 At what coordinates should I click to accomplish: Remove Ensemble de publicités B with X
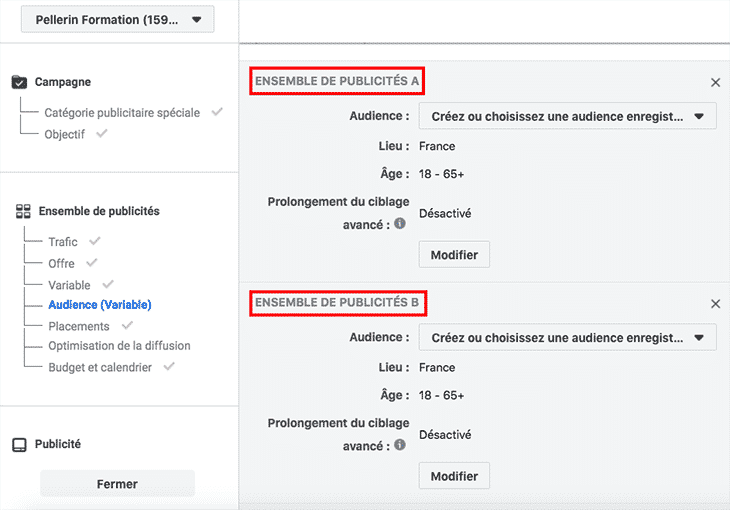[716, 304]
